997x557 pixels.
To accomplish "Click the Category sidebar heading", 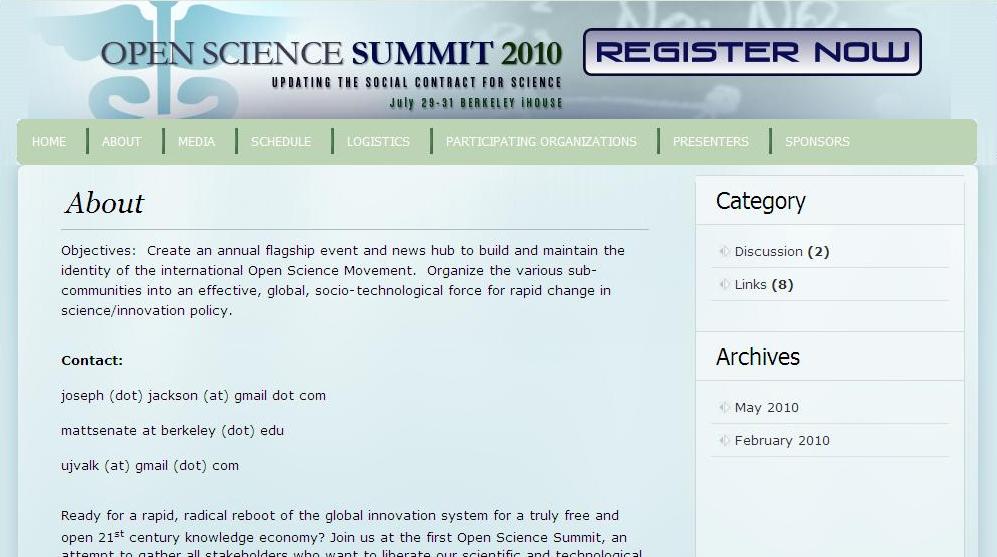I will click(x=760, y=202).
